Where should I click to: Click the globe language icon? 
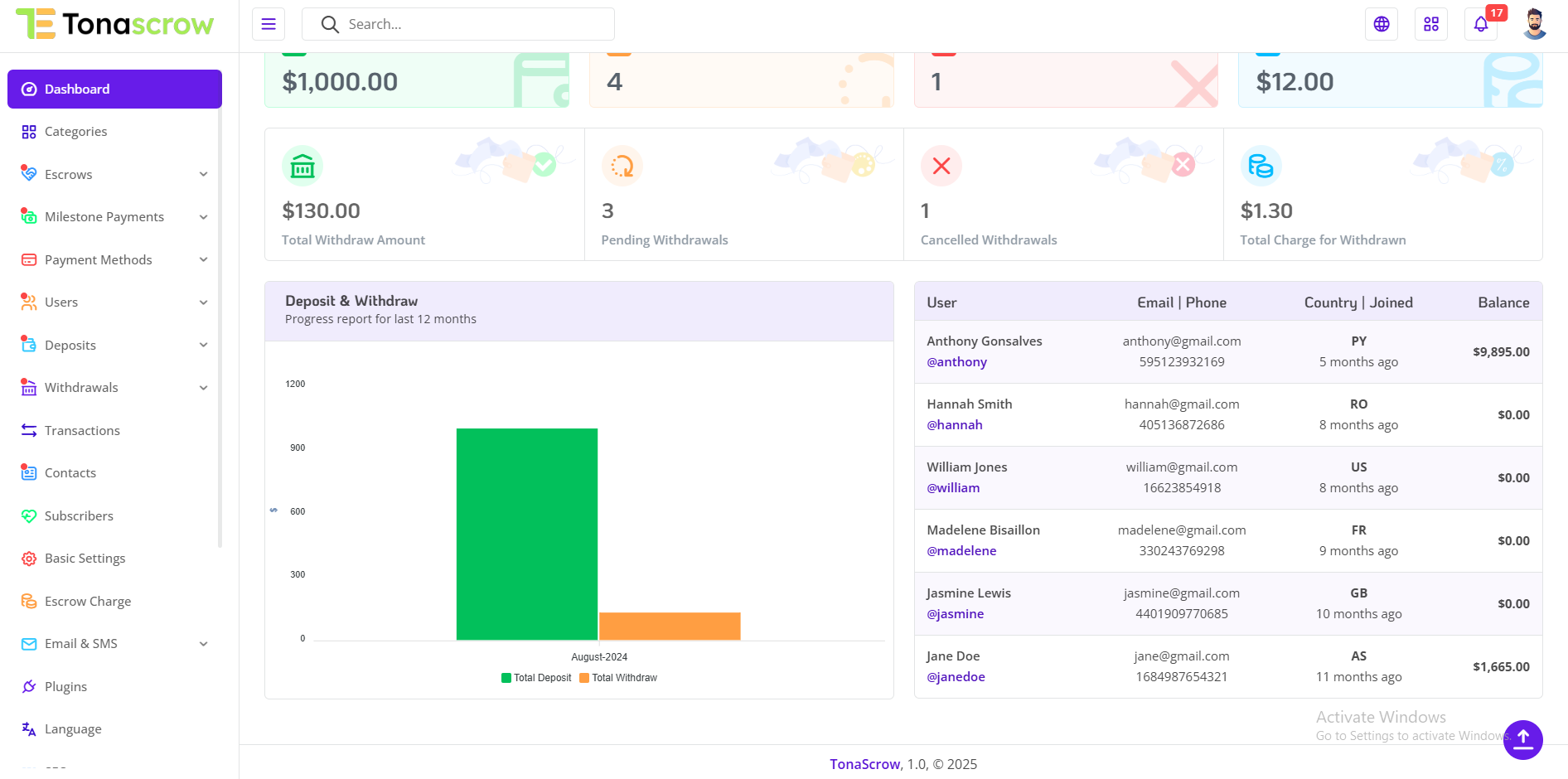click(1382, 24)
